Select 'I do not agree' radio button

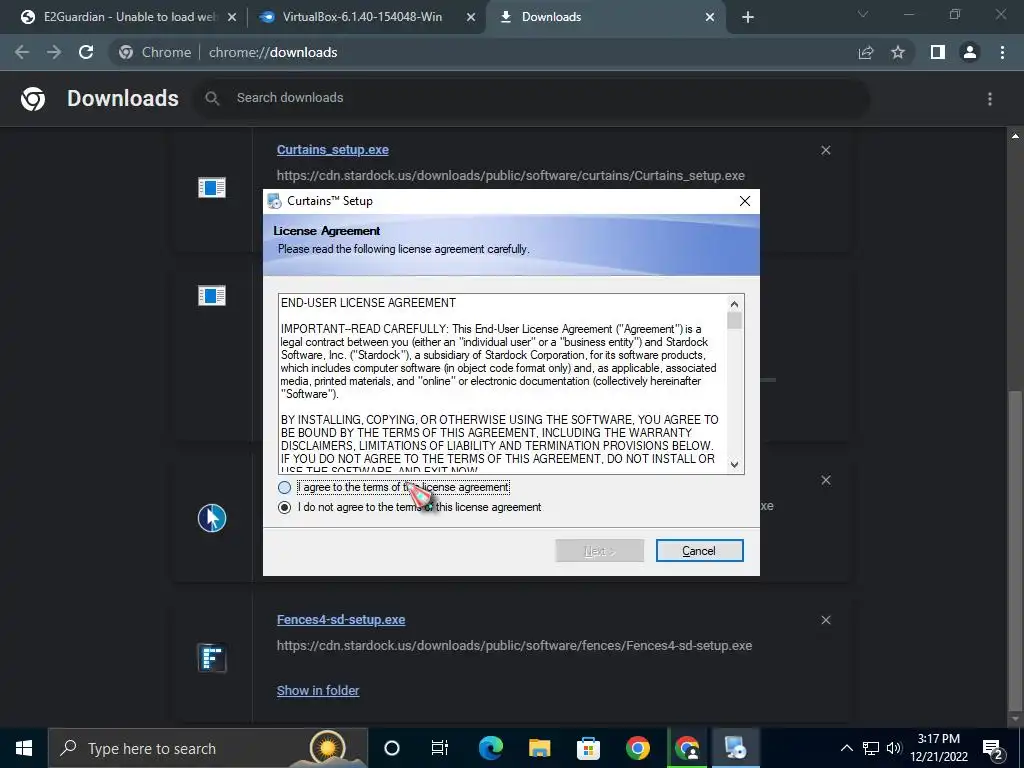click(x=284, y=507)
